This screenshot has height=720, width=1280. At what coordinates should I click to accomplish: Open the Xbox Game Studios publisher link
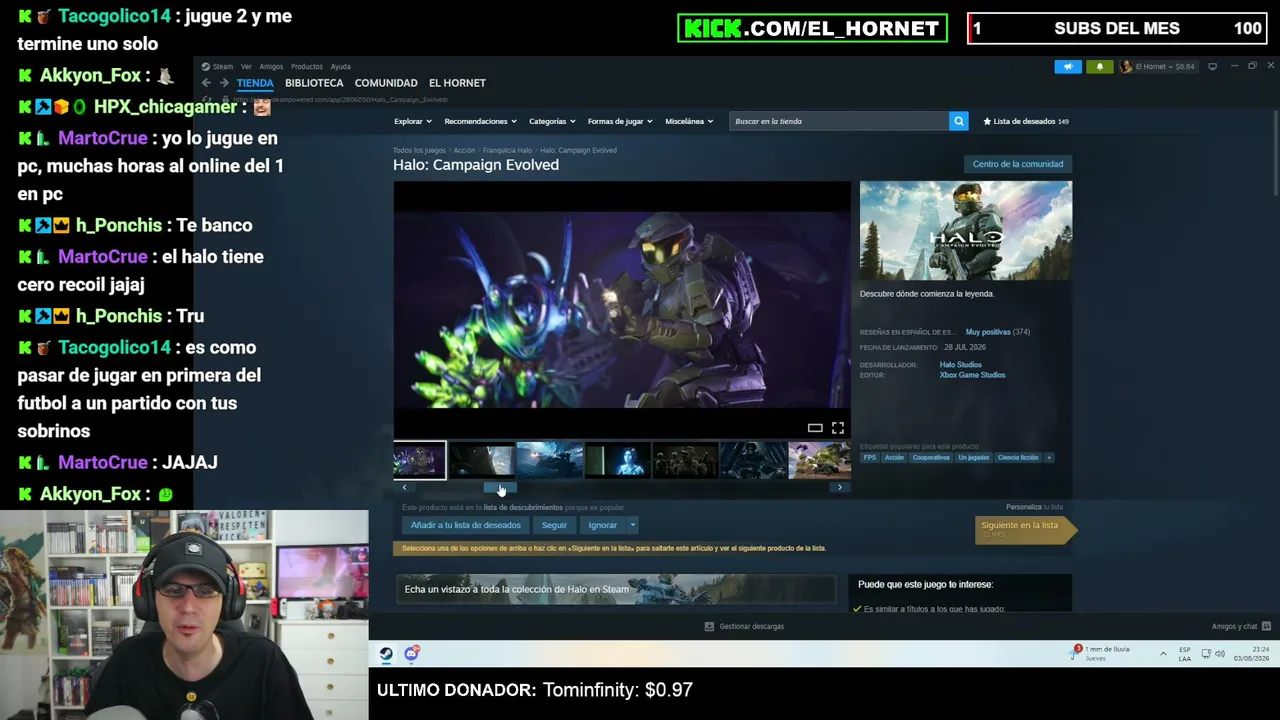click(x=972, y=375)
